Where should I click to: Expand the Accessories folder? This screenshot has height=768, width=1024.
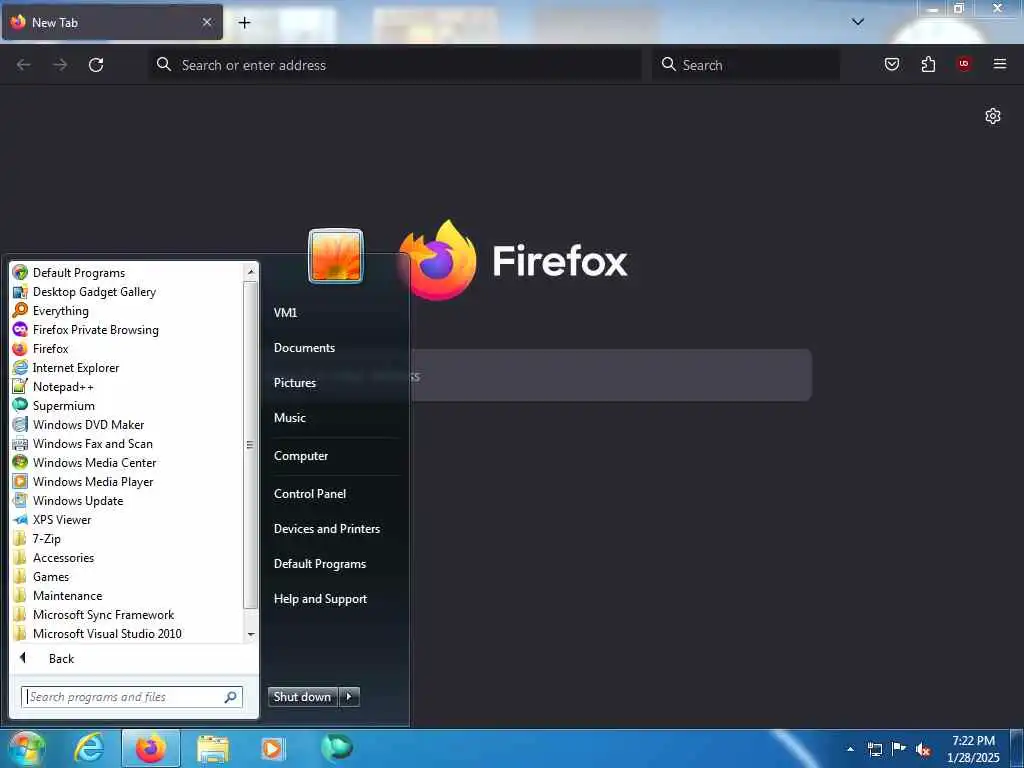(63, 558)
